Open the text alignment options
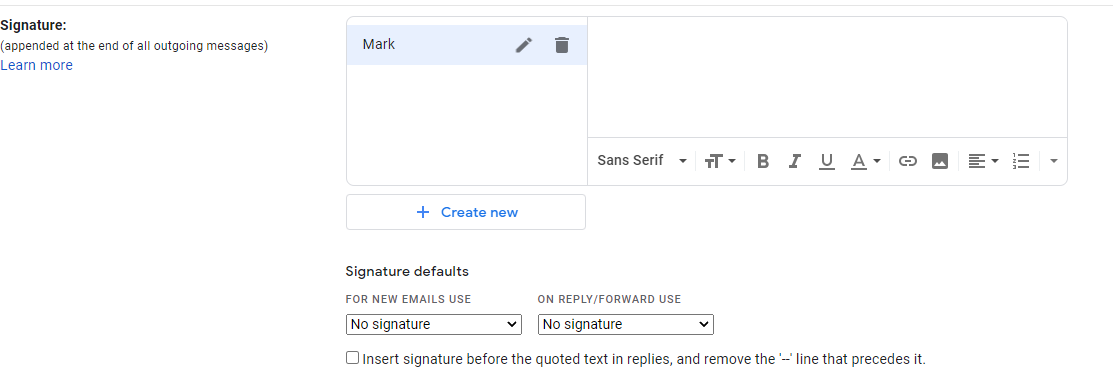The image size is (1113, 380). point(984,161)
